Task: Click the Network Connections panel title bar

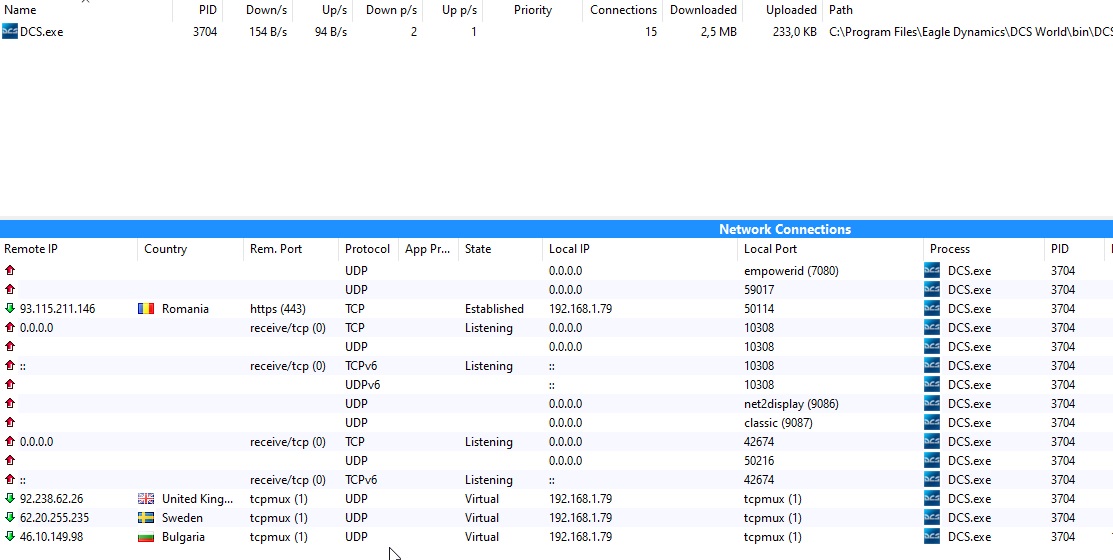Action: coord(556,229)
